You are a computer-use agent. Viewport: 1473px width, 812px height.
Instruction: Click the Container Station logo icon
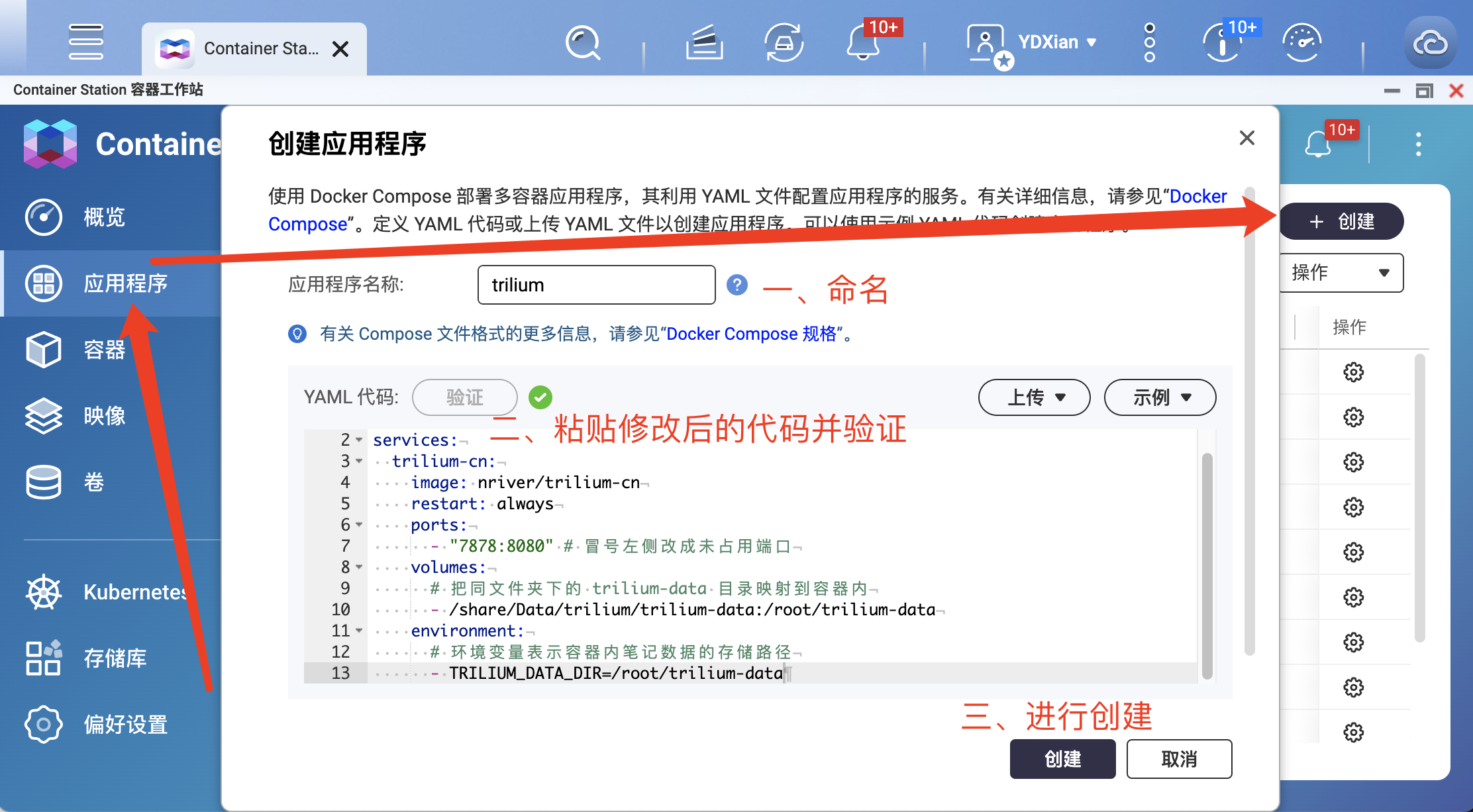click(50, 144)
